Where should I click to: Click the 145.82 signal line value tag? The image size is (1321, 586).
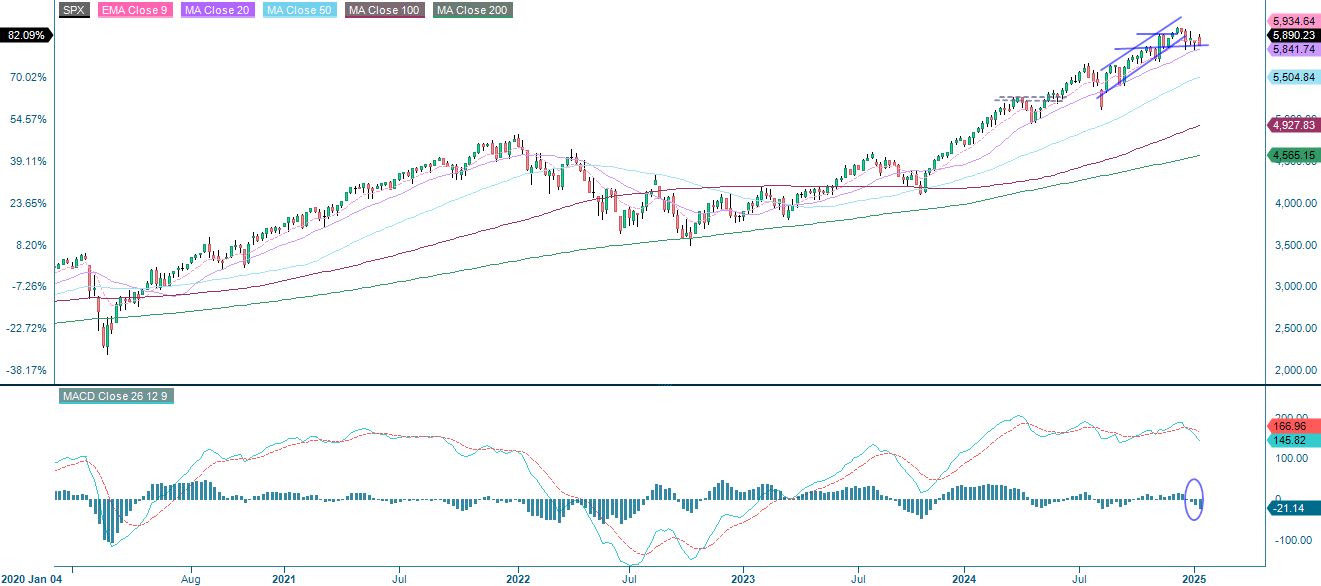click(x=1289, y=440)
